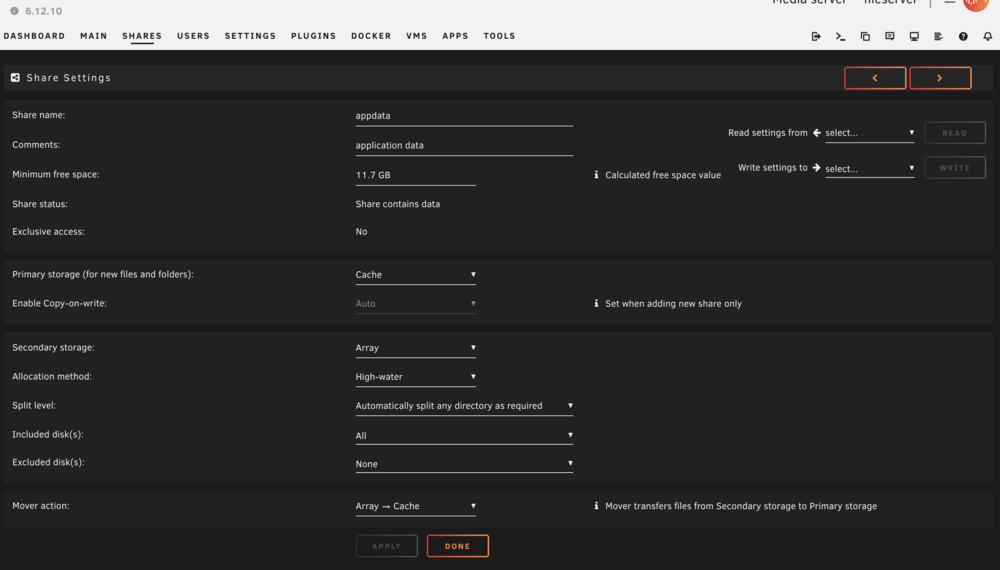1000x570 pixels.
Task: Open the notifications bell icon
Action: (x=987, y=36)
